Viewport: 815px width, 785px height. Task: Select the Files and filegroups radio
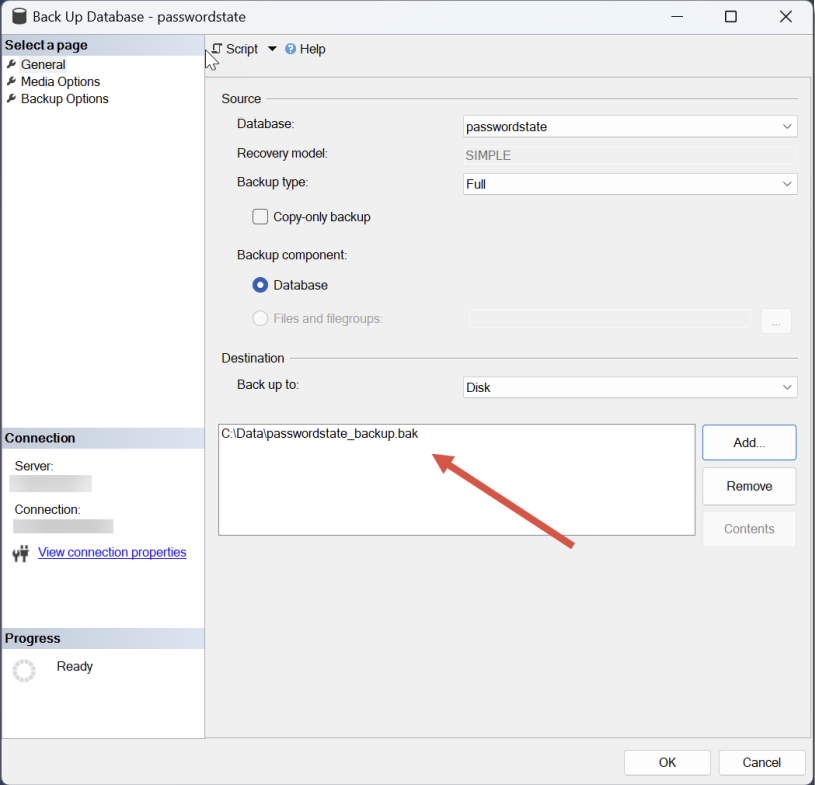(260, 318)
